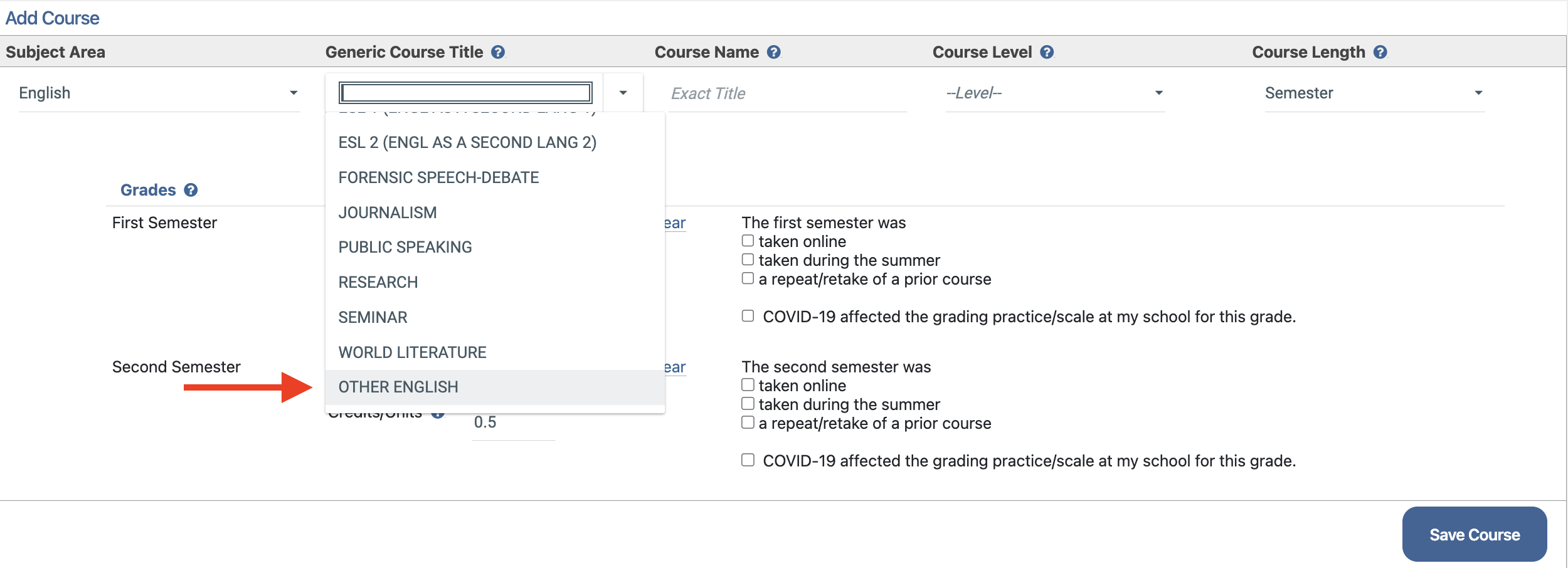Click the Clear link for first semester grades
This screenshot has height=568, width=1568.
675,223
